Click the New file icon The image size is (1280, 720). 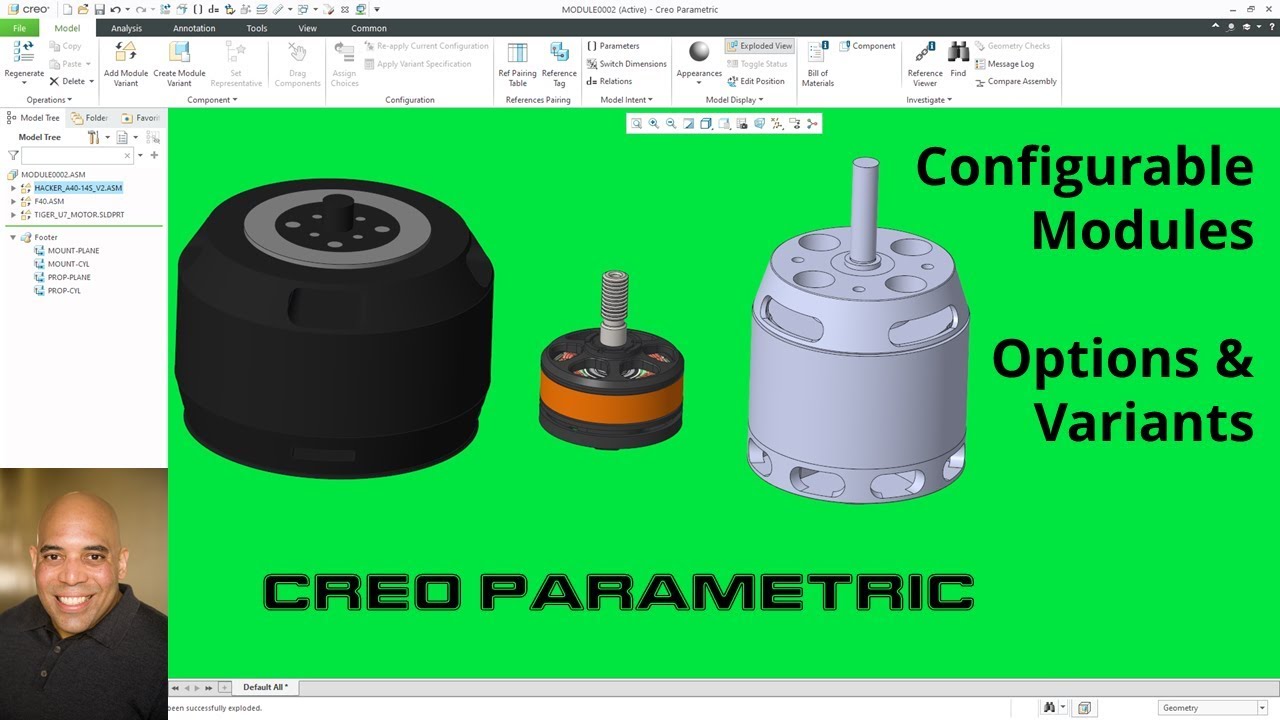pyautogui.click(x=68, y=9)
